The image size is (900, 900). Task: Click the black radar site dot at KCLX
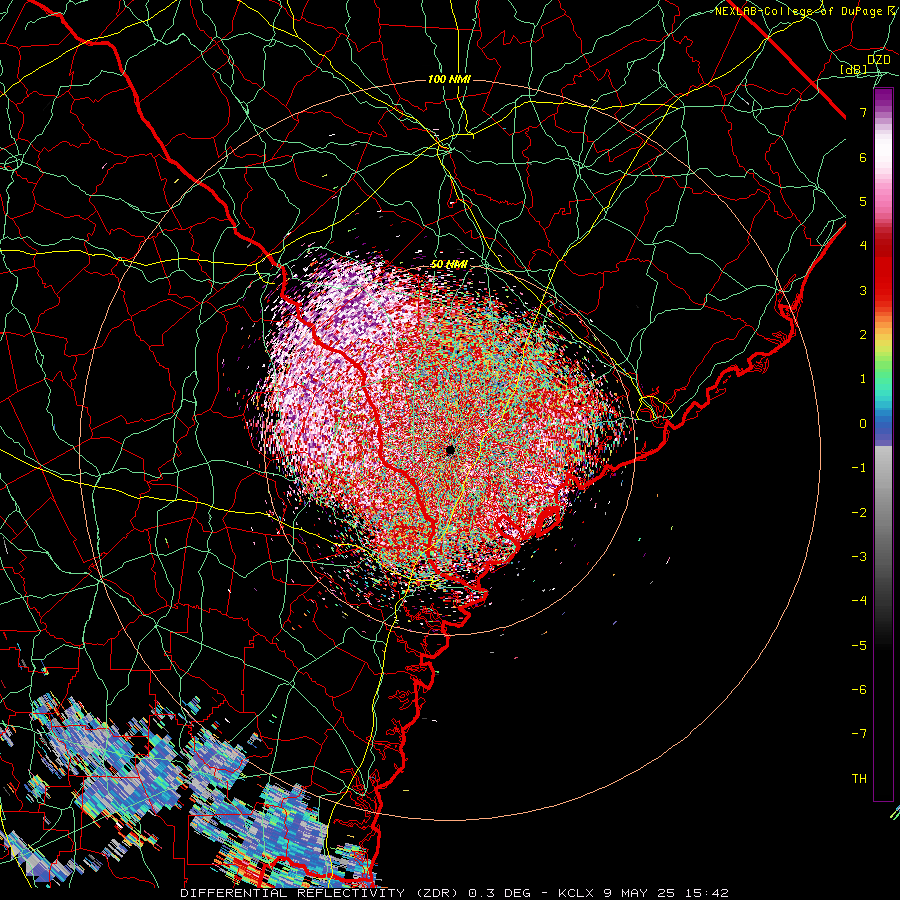pyautogui.click(x=450, y=450)
